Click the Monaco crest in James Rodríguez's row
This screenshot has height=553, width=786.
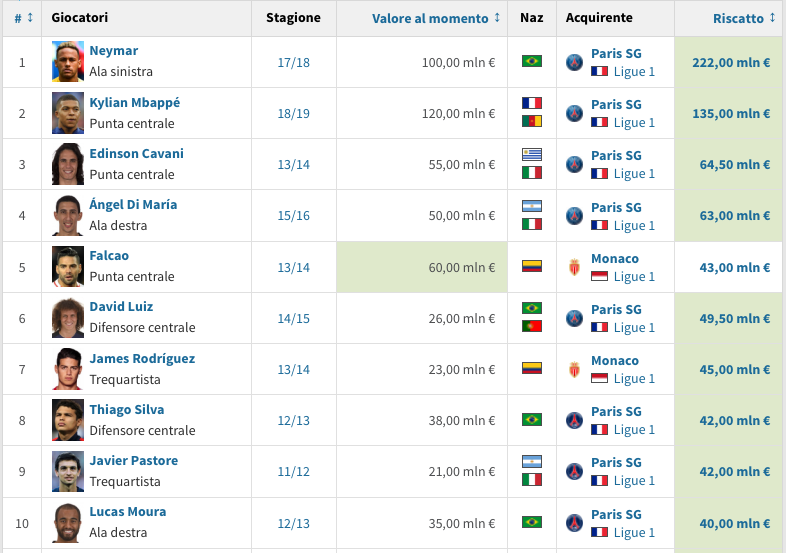click(574, 369)
